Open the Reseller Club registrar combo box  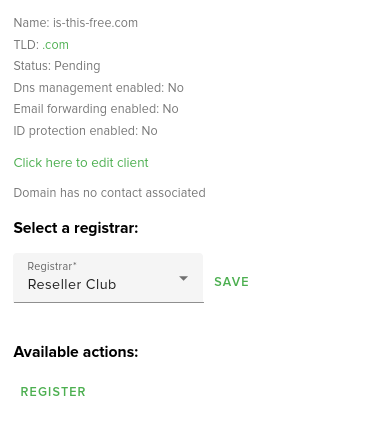click(x=108, y=278)
